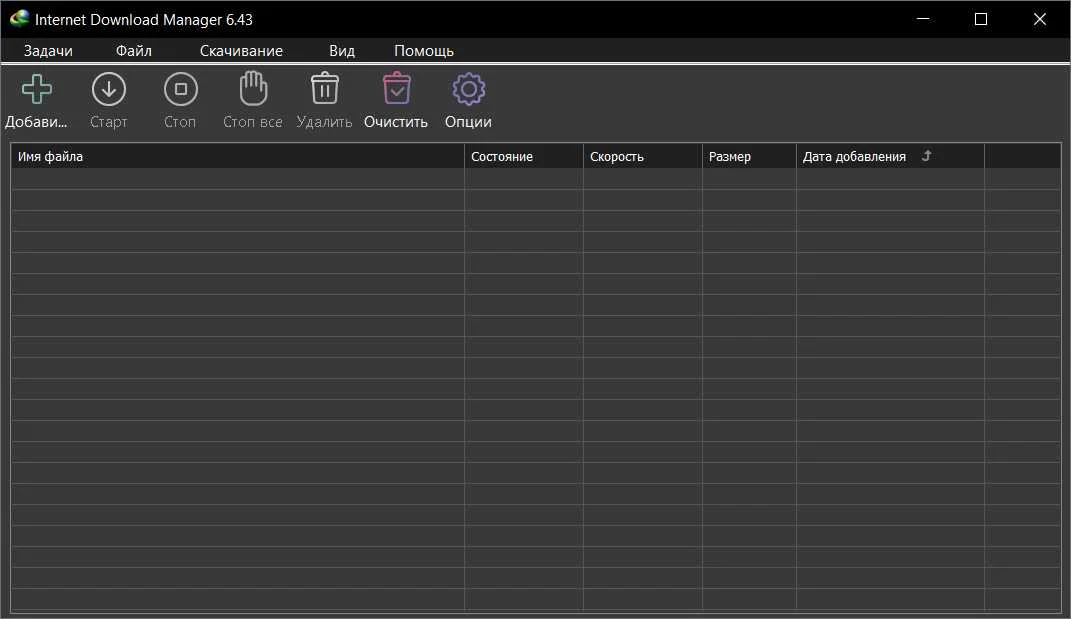Open the Помощь menu
The width and height of the screenshot is (1071, 619).
423,51
